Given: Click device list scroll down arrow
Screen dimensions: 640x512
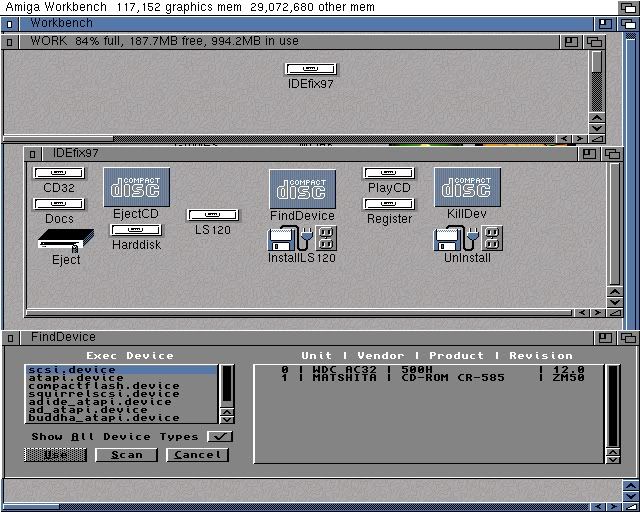Looking at the screenshot, I should point(227,420).
